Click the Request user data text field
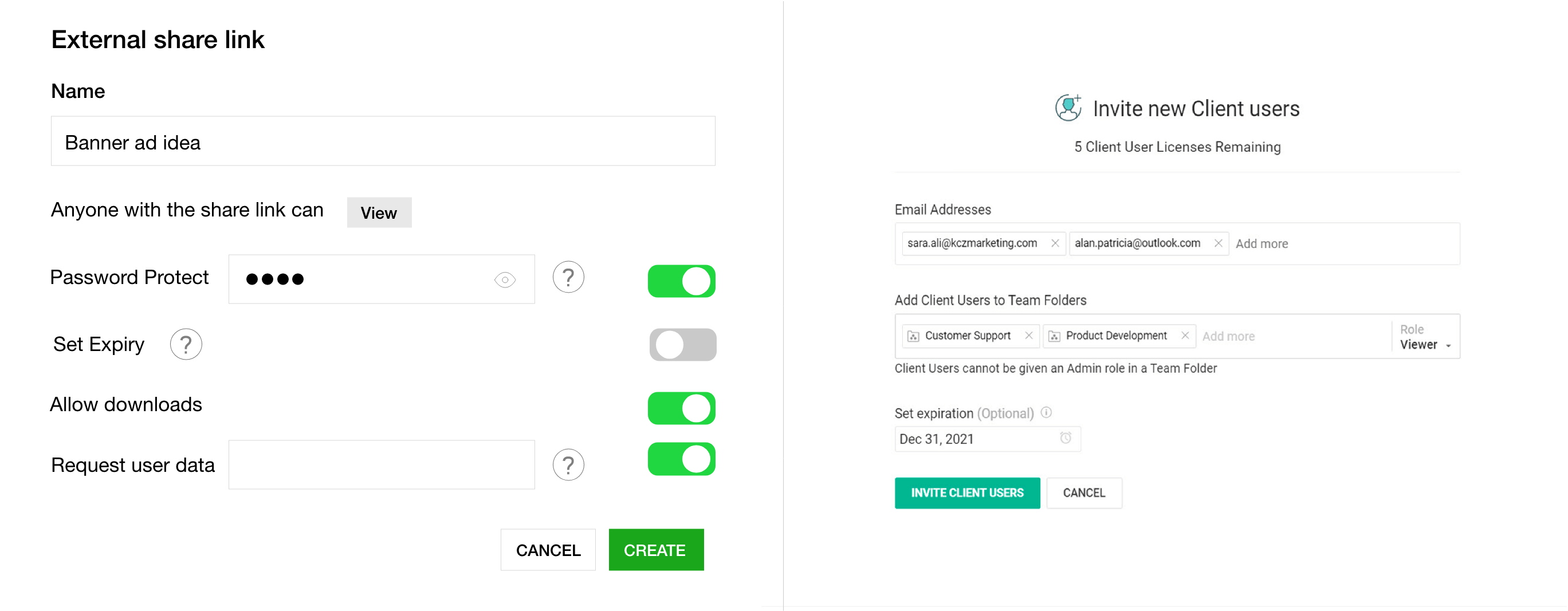The image size is (1568, 611). [381, 465]
